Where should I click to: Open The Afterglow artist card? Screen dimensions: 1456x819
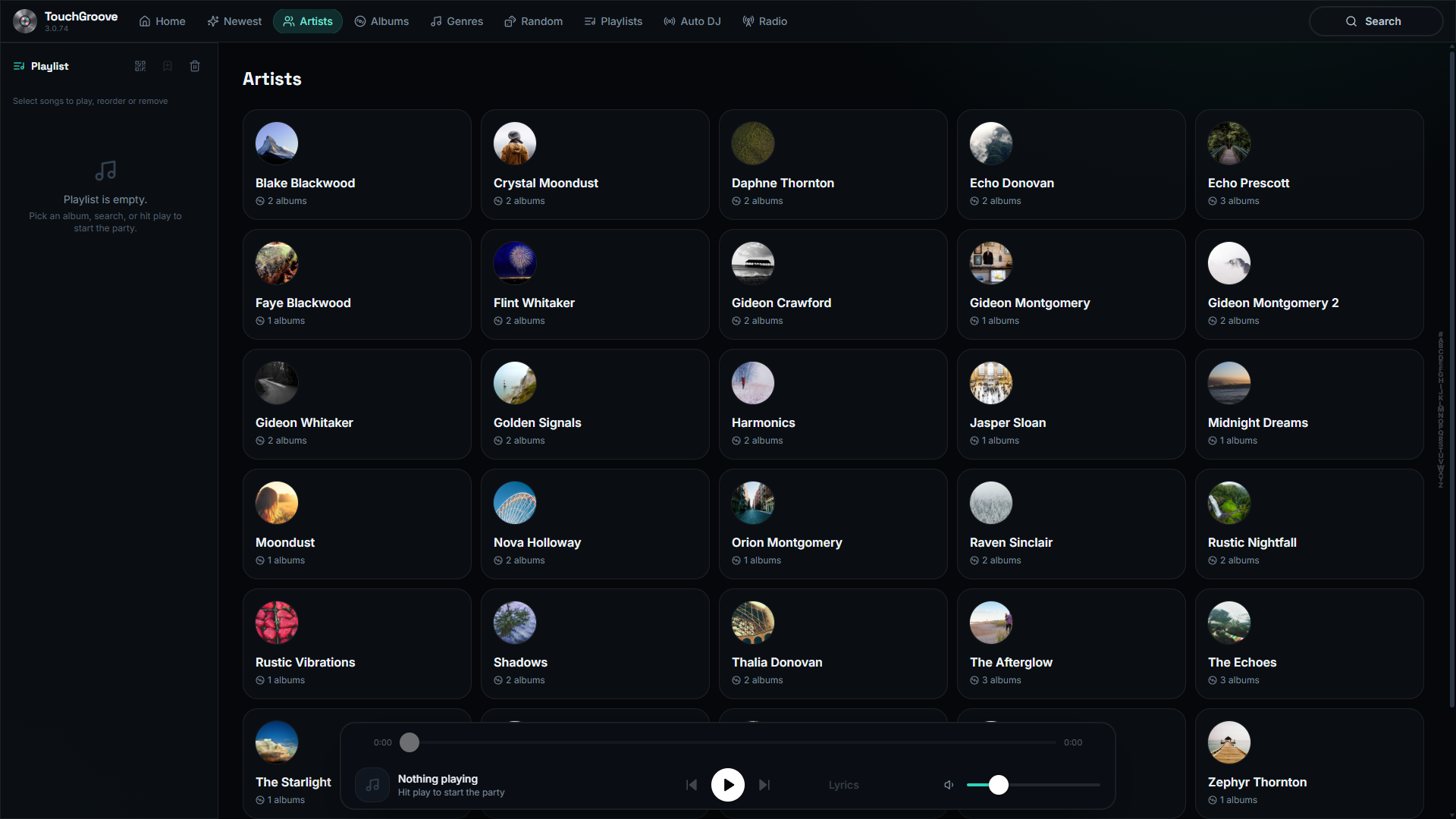pyautogui.click(x=1072, y=644)
